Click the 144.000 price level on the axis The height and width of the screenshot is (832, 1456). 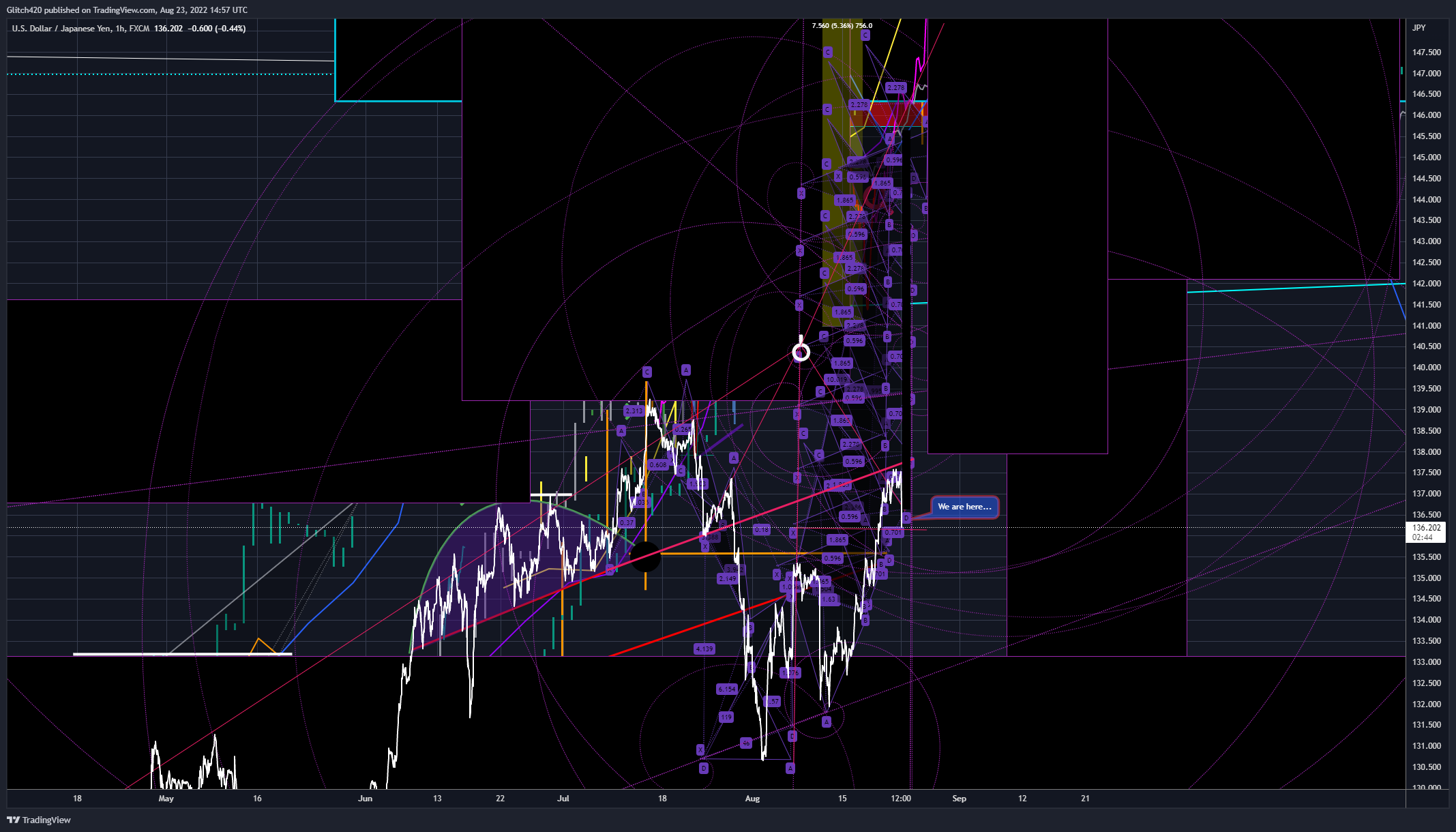[x=1427, y=200]
